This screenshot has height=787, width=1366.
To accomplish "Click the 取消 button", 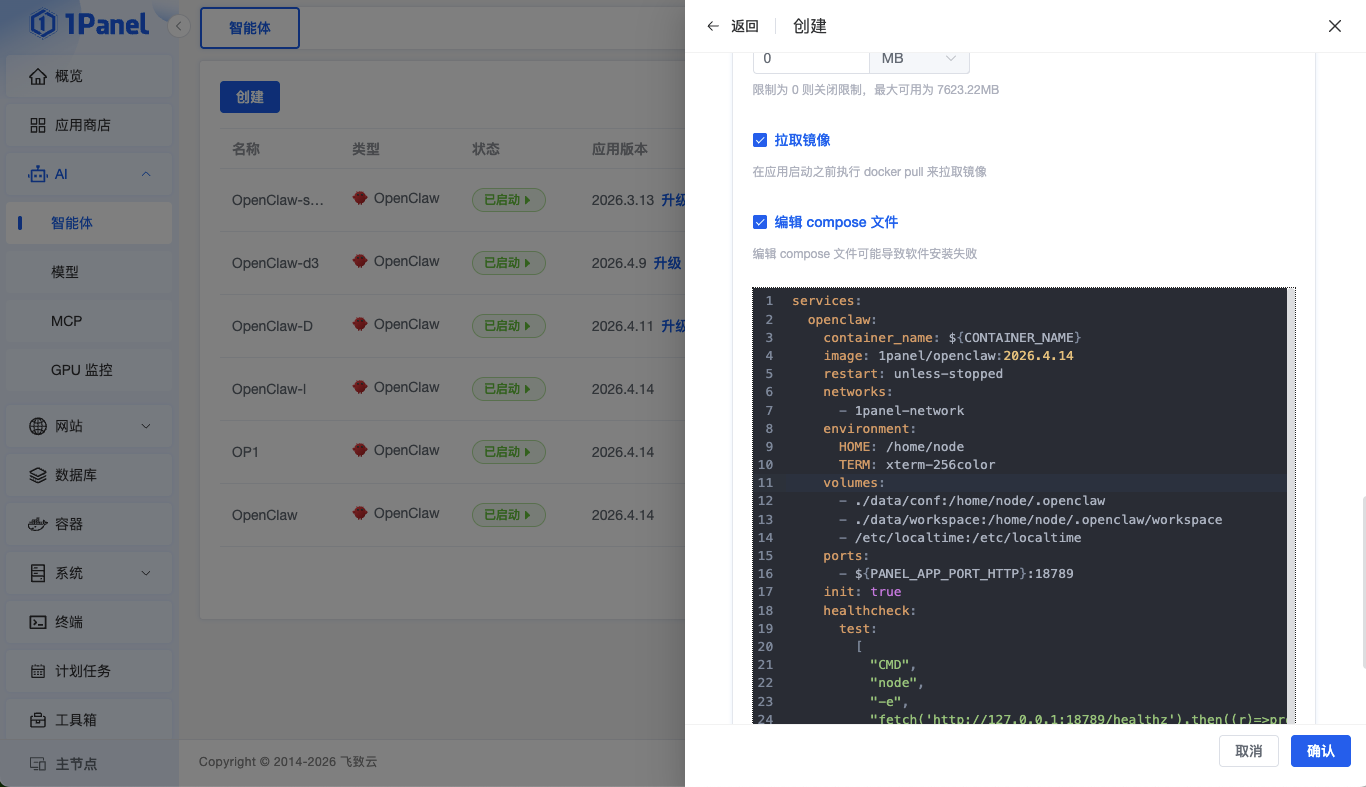I will 1248,751.
